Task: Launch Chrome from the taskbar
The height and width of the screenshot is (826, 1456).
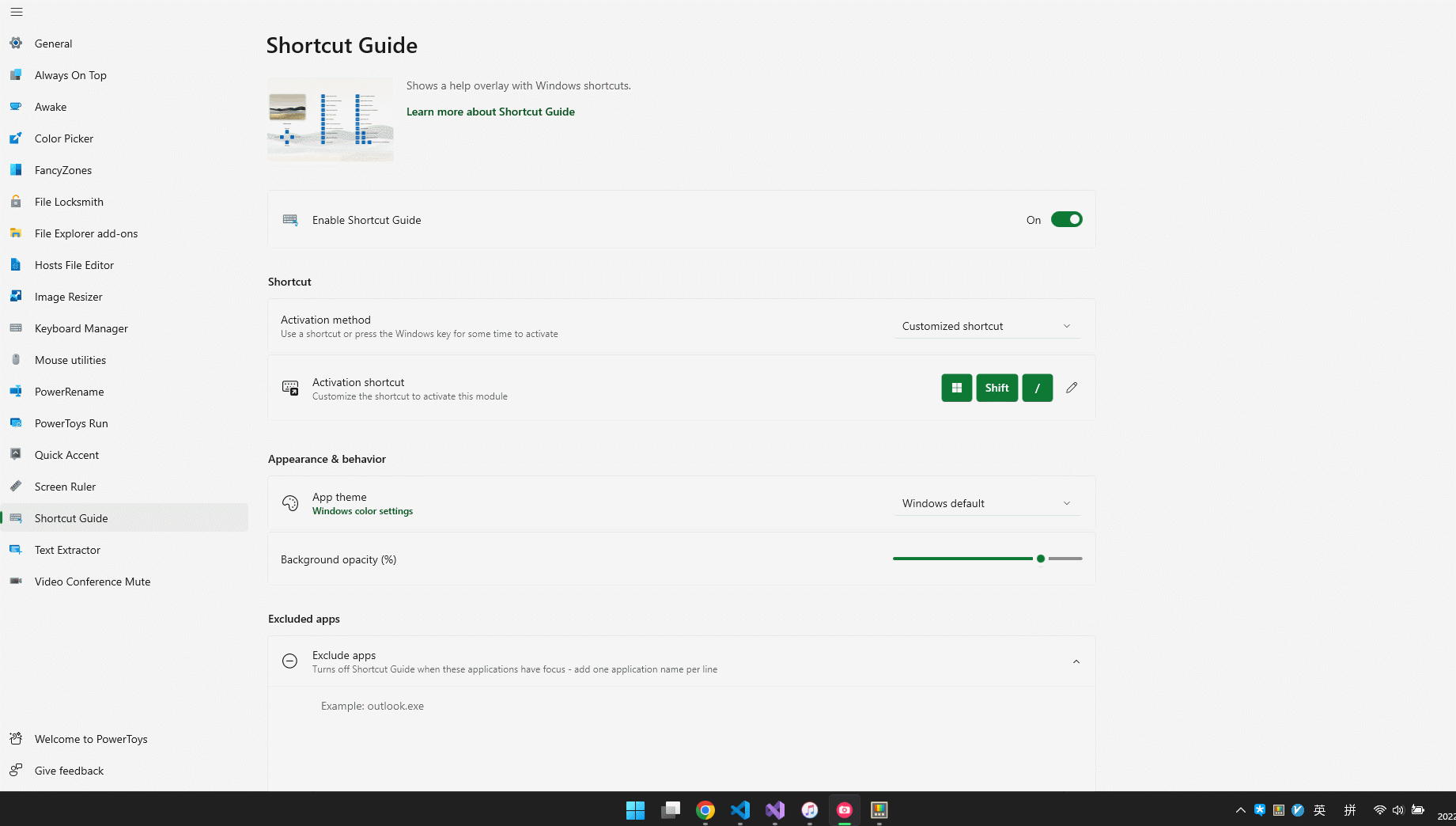Action: tap(705, 809)
